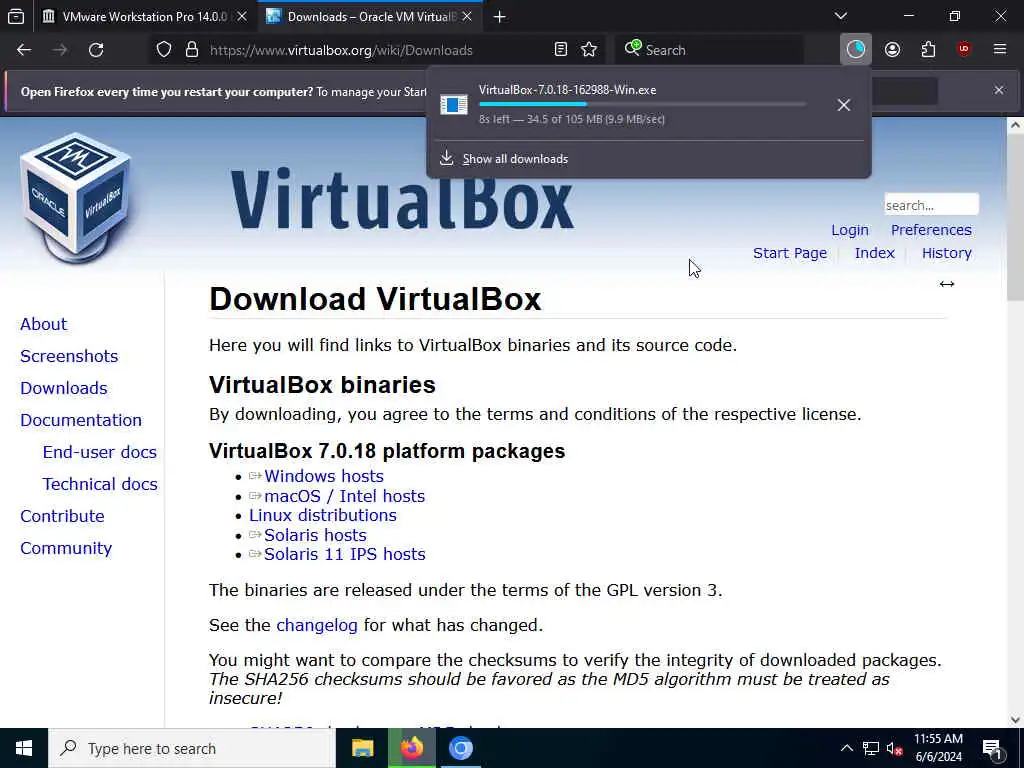
Task: Reload the current page
Action: tap(96, 50)
